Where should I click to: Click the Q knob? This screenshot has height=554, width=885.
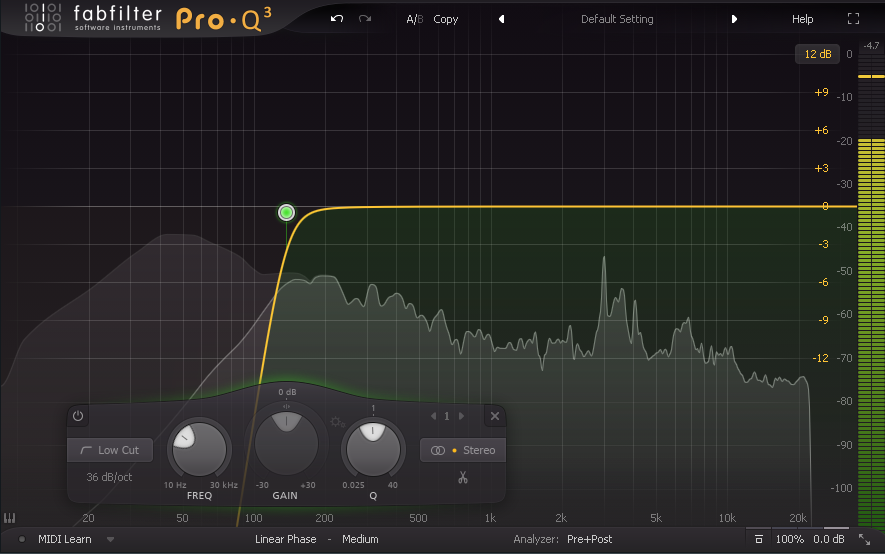[373, 449]
